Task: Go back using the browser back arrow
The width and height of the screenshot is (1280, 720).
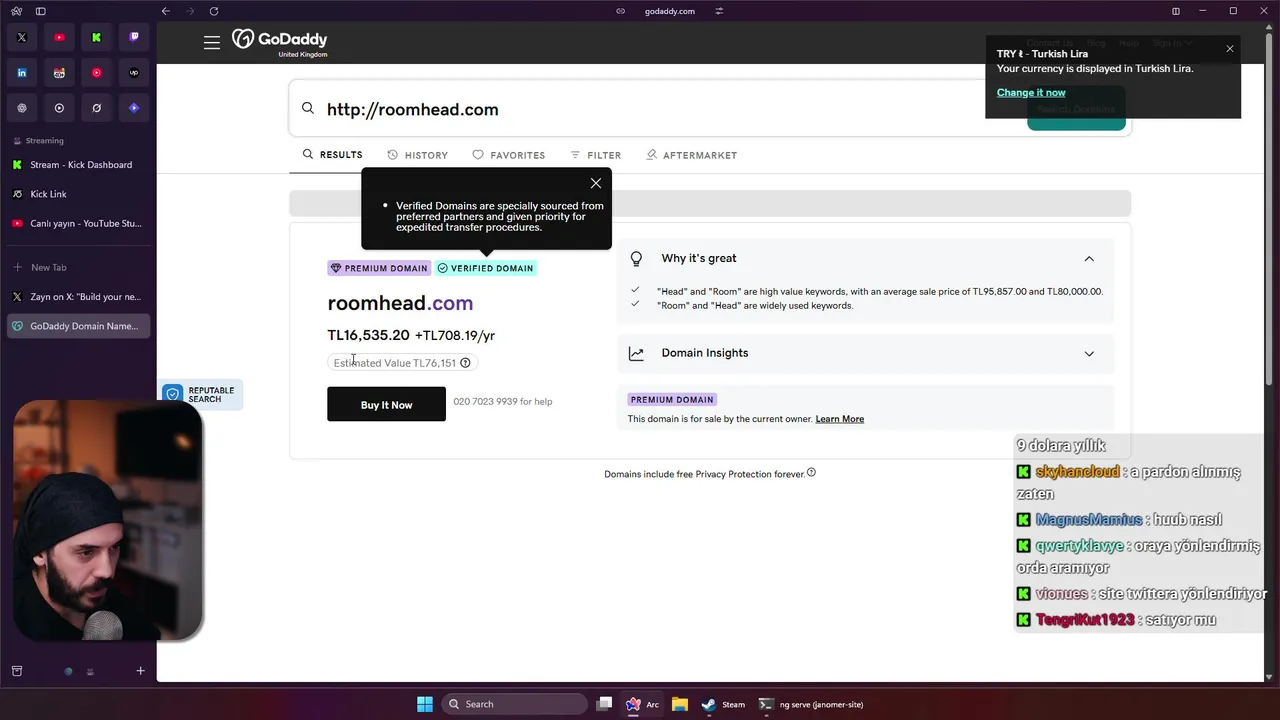Action: (166, 11)
